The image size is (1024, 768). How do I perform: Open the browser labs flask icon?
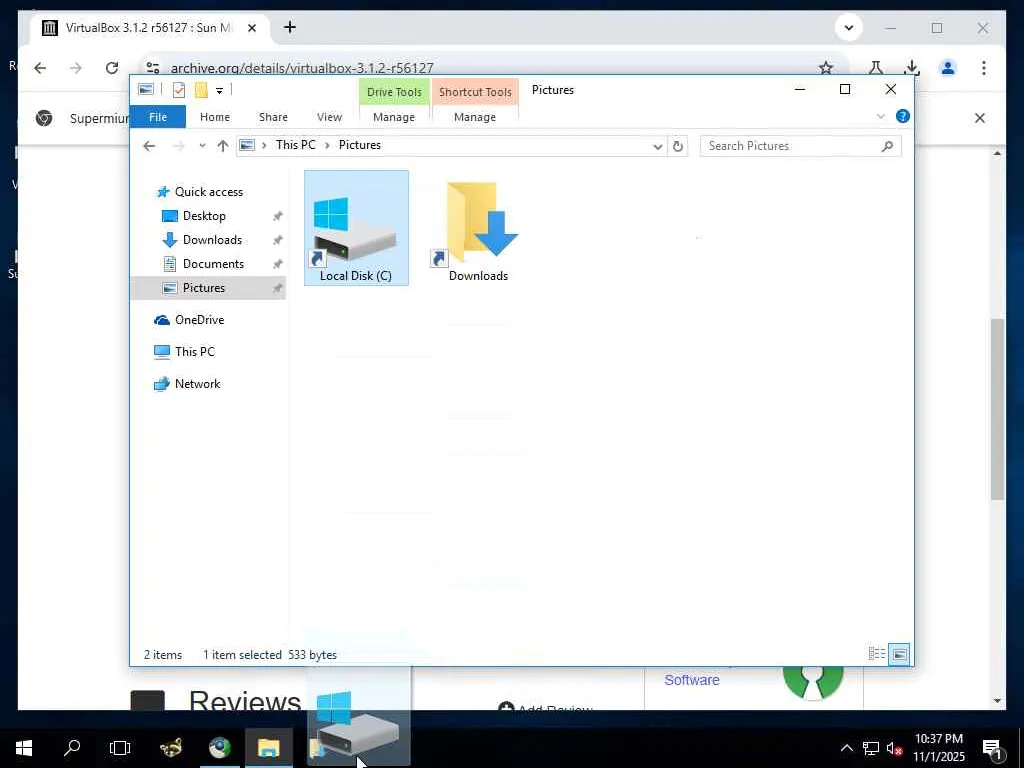pos(876,67)
